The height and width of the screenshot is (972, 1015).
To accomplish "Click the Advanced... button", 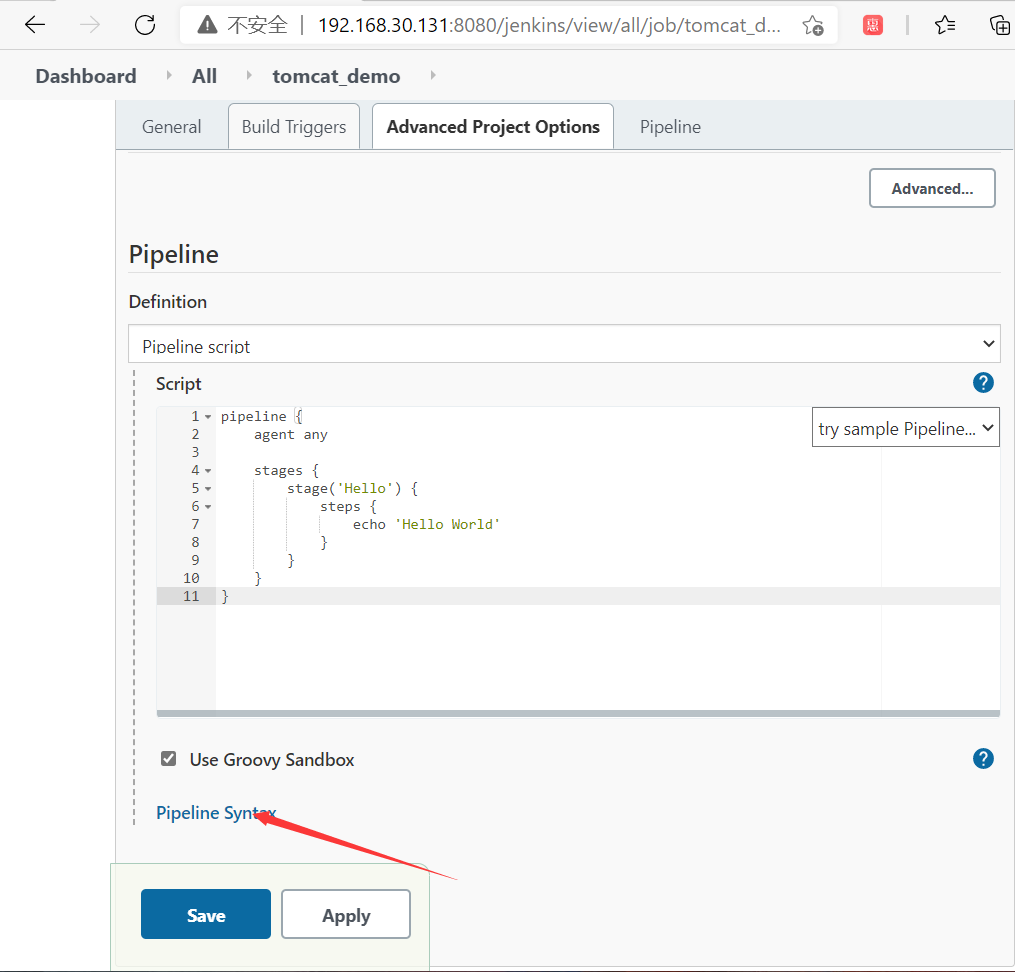I will (x=932, y=188).
